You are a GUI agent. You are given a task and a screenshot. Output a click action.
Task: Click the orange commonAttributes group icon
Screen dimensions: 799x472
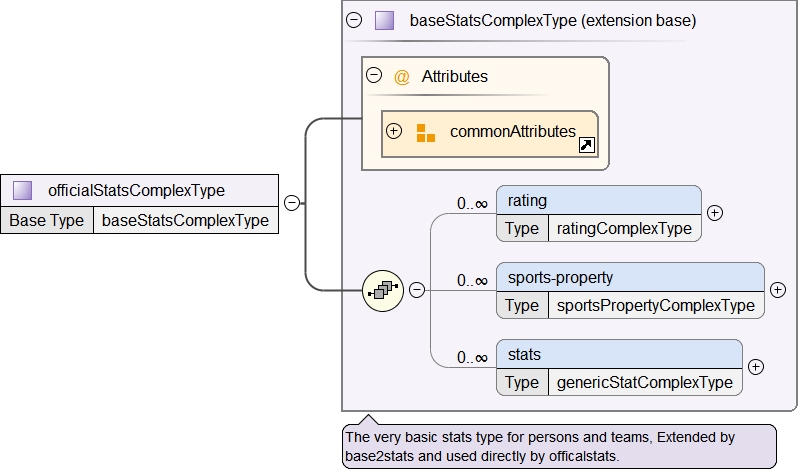(426, 132)
